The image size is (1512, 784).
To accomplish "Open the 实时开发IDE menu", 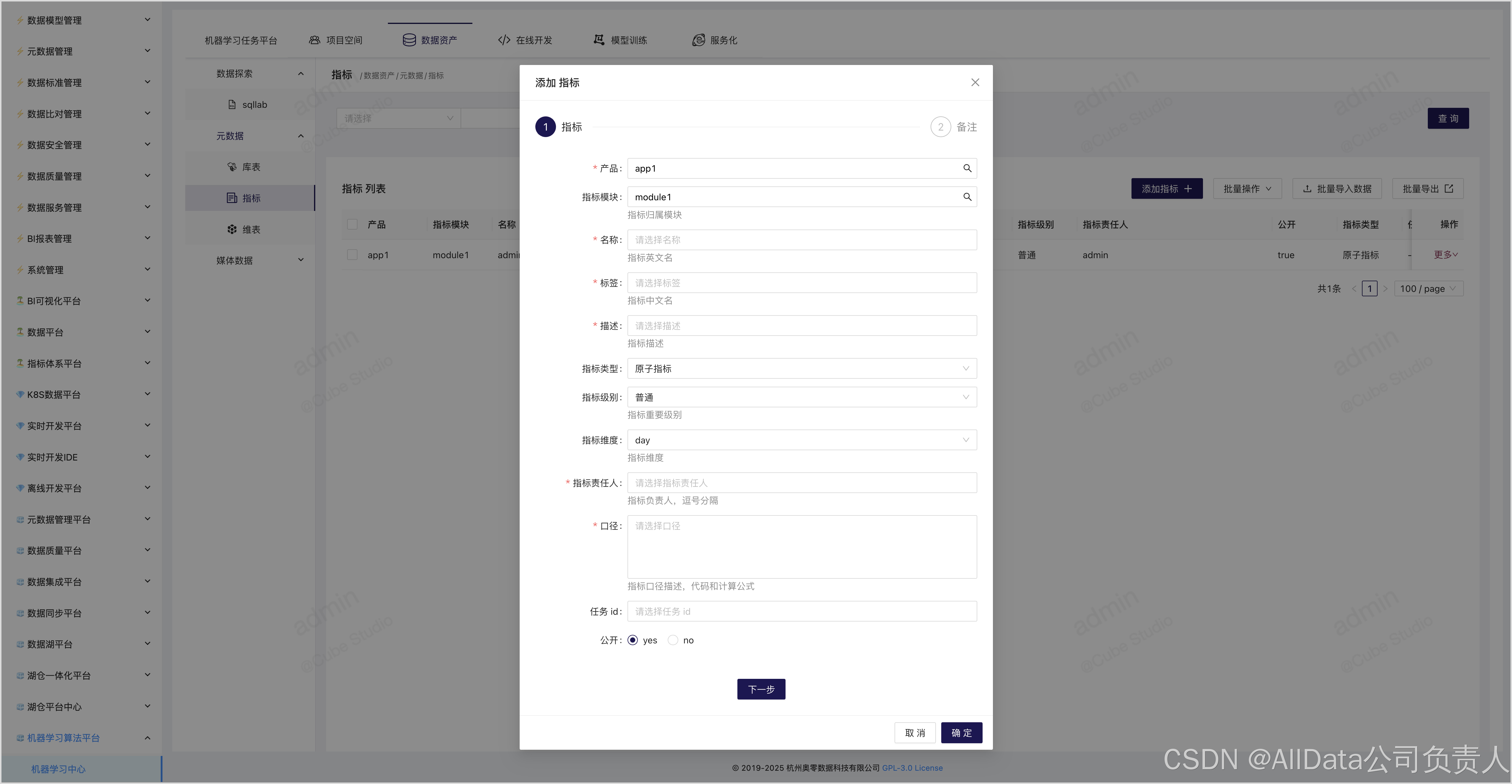I will point(82,457).
